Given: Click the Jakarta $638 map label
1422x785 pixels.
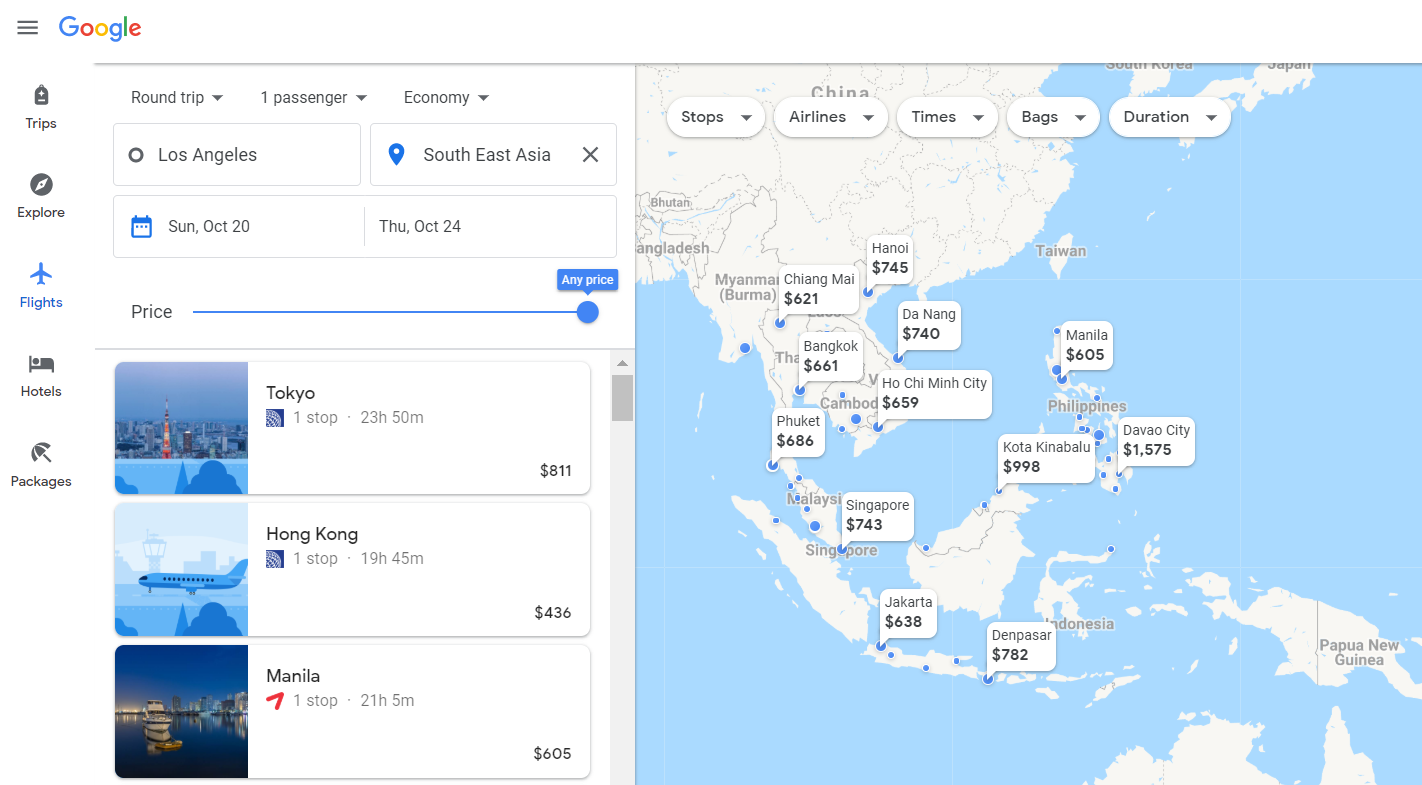Looking at the screenshot, I should click(x=908, y=612).
